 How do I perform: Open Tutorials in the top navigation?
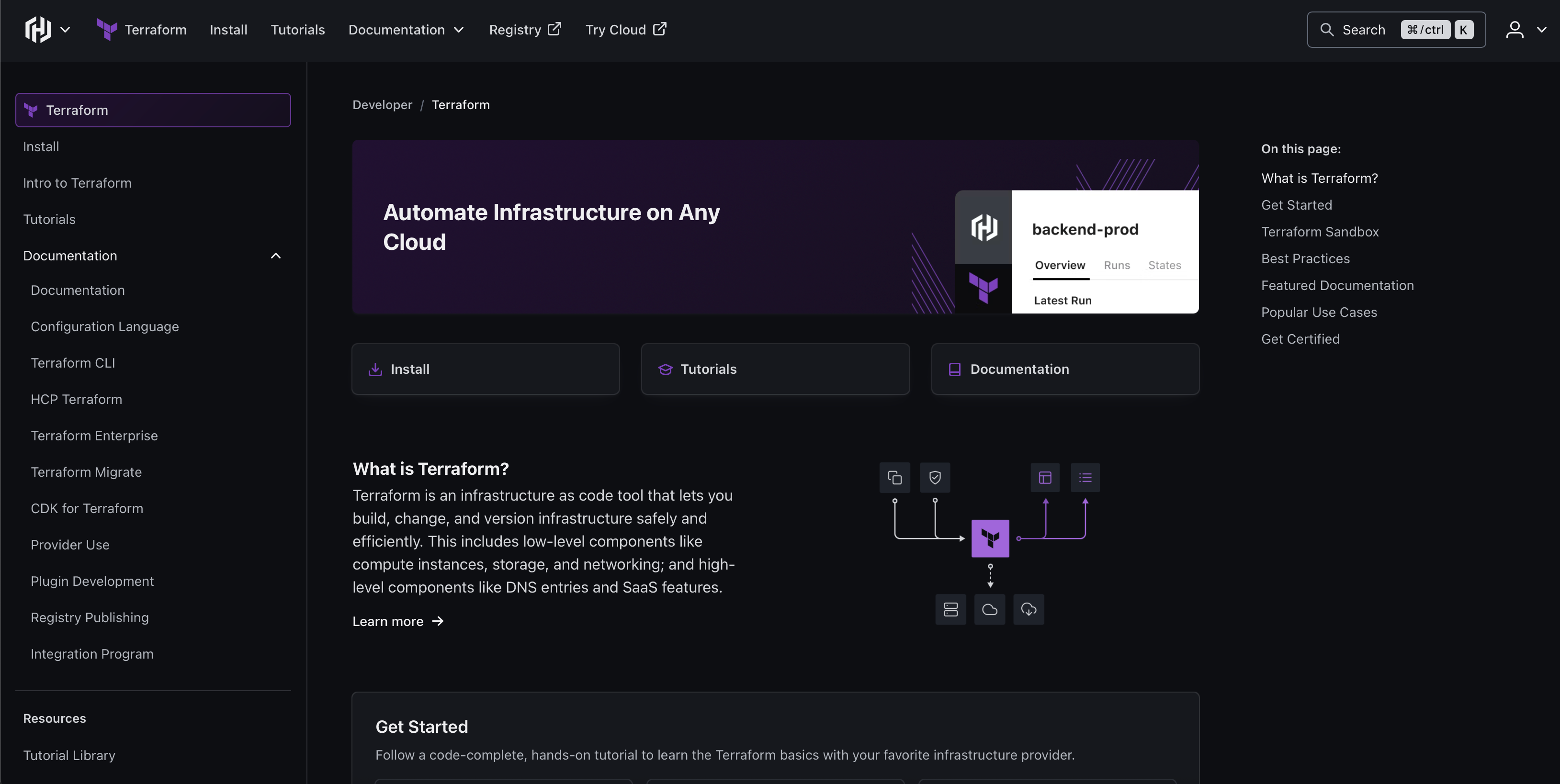[297, 30]
